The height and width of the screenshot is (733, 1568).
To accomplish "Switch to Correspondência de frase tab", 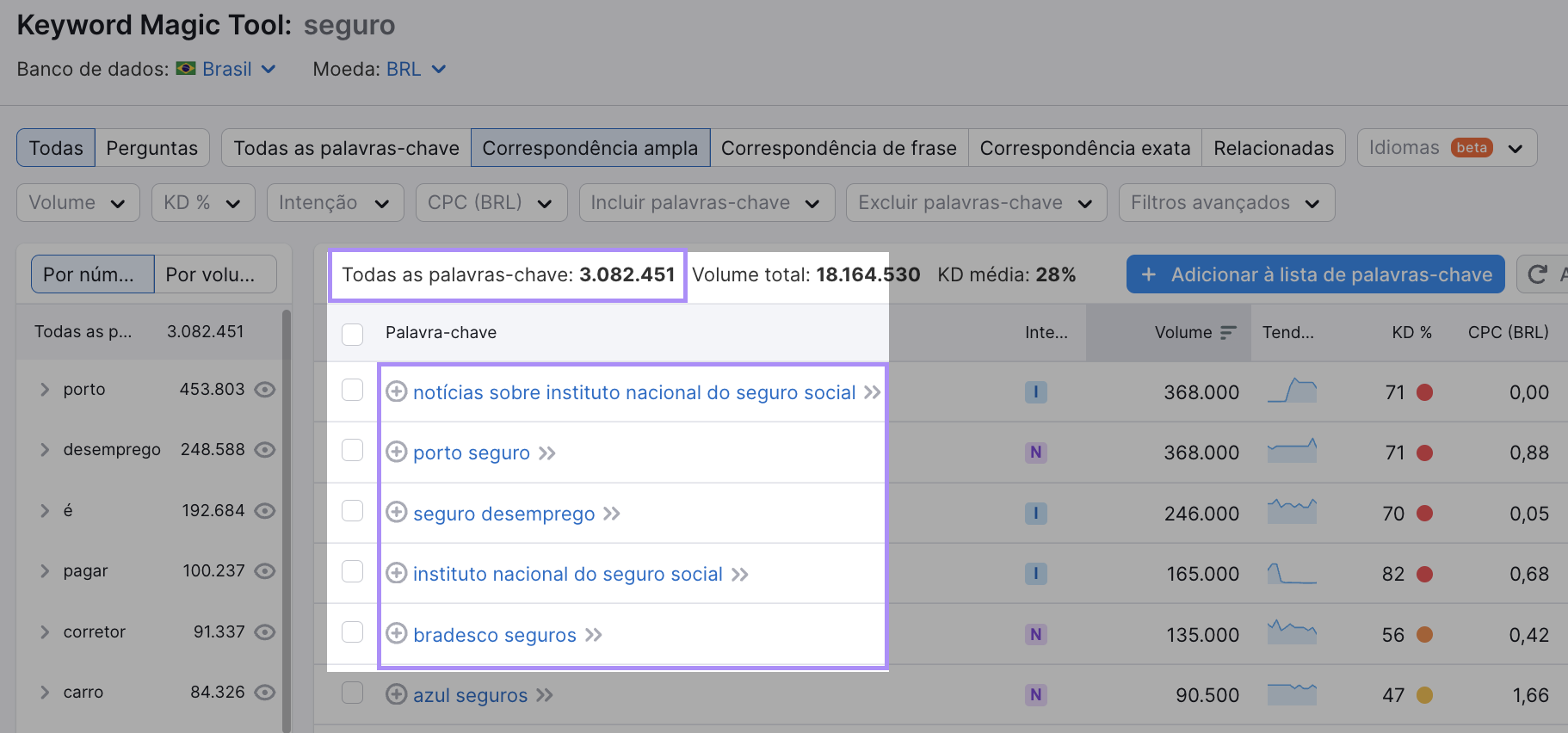I will (839, 148).
